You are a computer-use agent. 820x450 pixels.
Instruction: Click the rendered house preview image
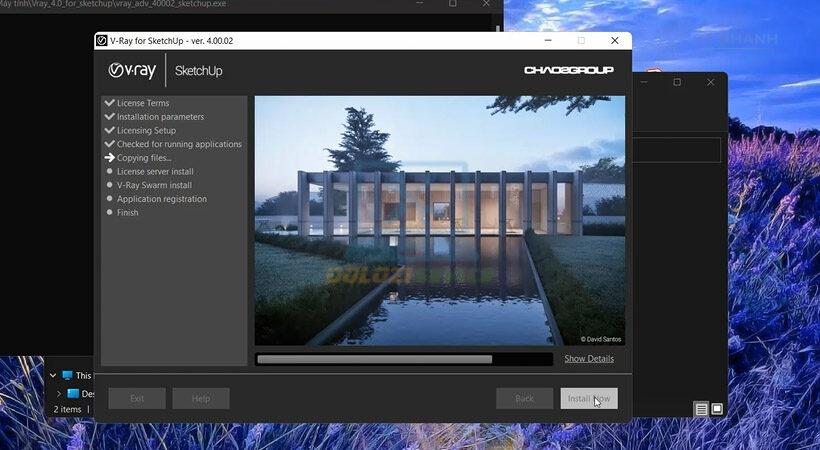440,220
